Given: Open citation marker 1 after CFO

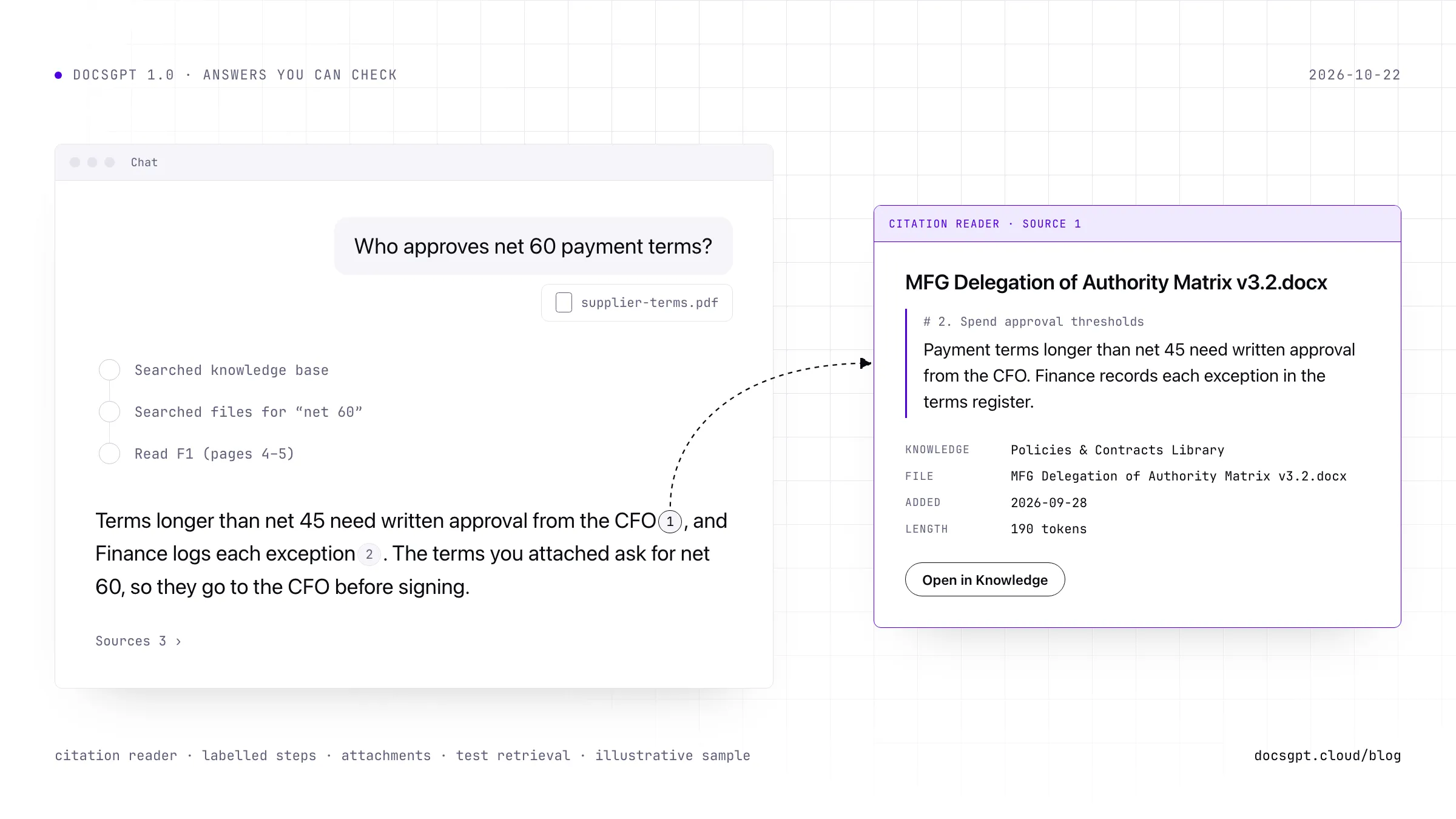Looking at the screenshot, I should (670, 522).
